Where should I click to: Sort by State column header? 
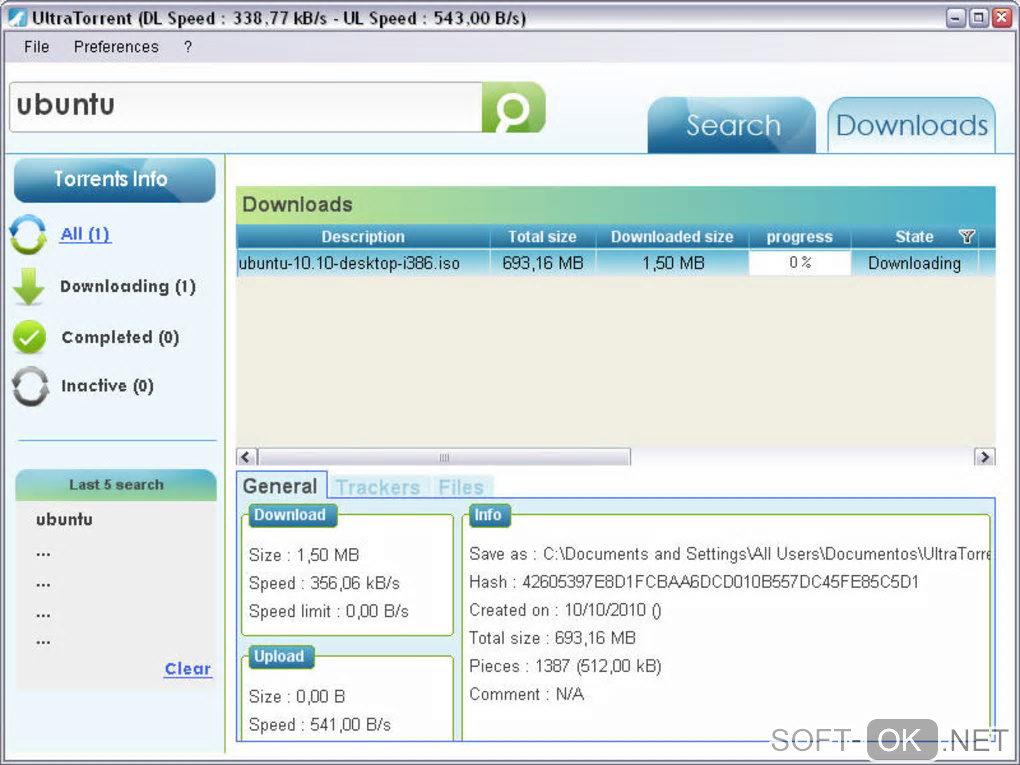tap(914, 237)
